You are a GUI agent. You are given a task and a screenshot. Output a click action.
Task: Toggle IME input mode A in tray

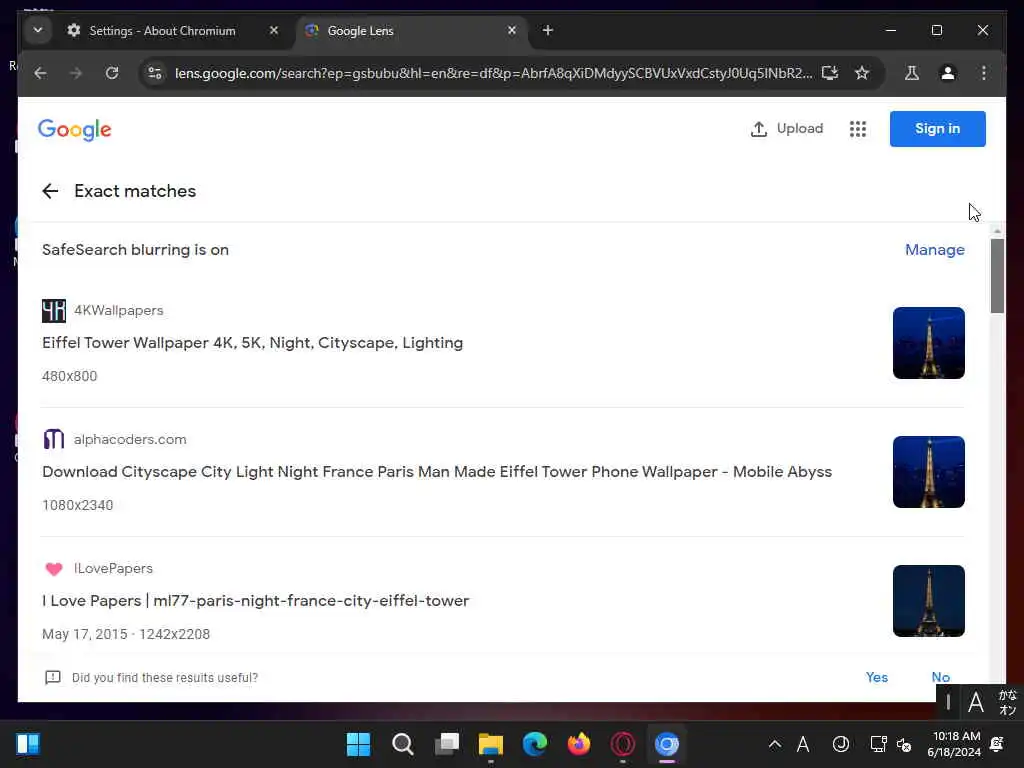pos(803,744)
